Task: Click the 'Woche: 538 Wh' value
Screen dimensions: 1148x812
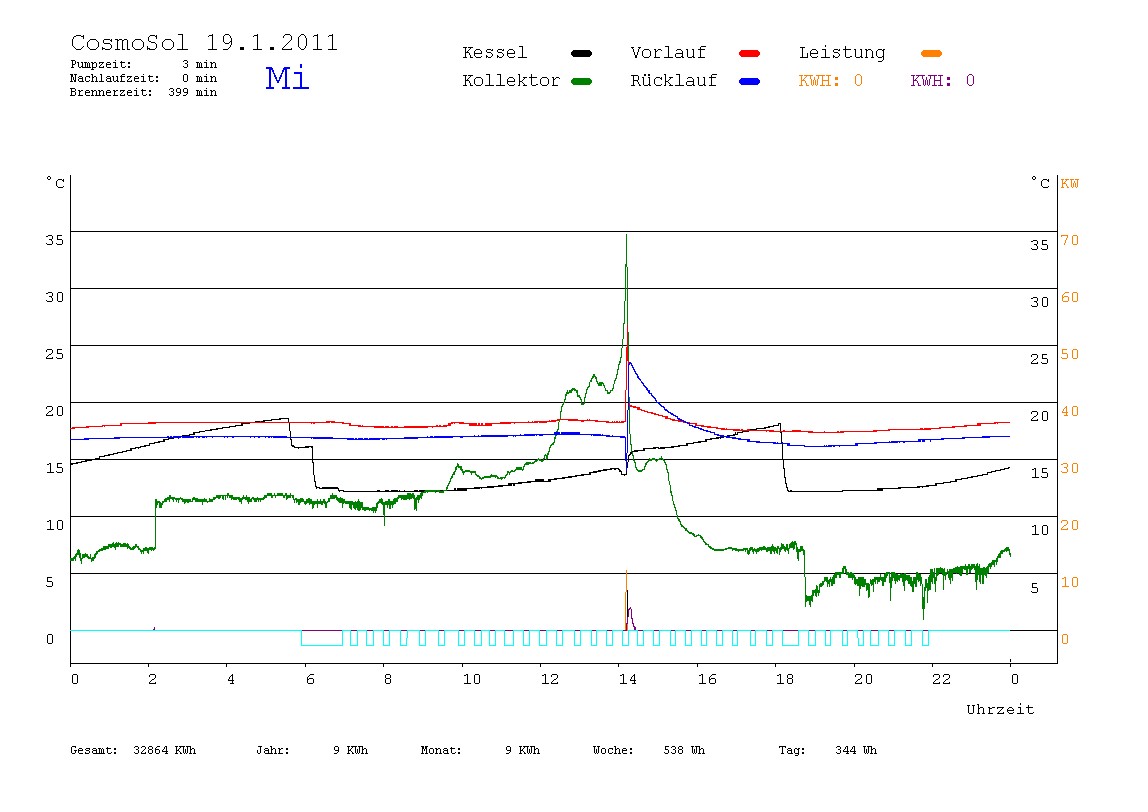Action: 649,750
